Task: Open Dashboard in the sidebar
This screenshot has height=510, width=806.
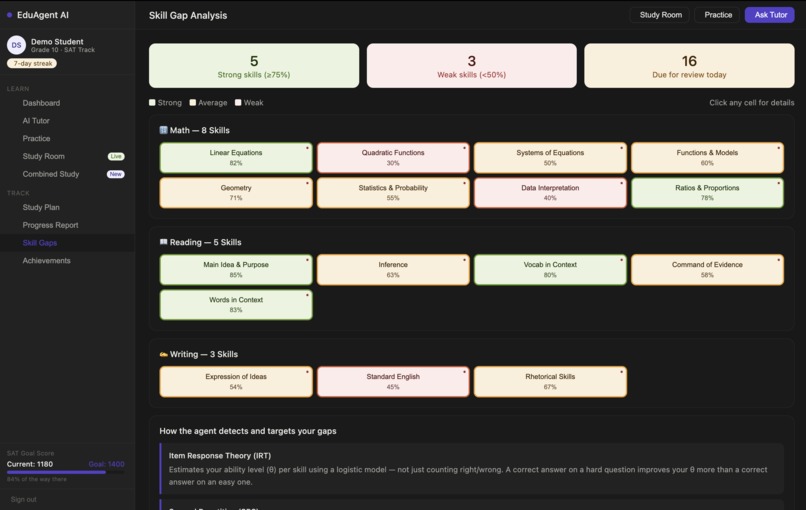Action: (x=41, y=103)
